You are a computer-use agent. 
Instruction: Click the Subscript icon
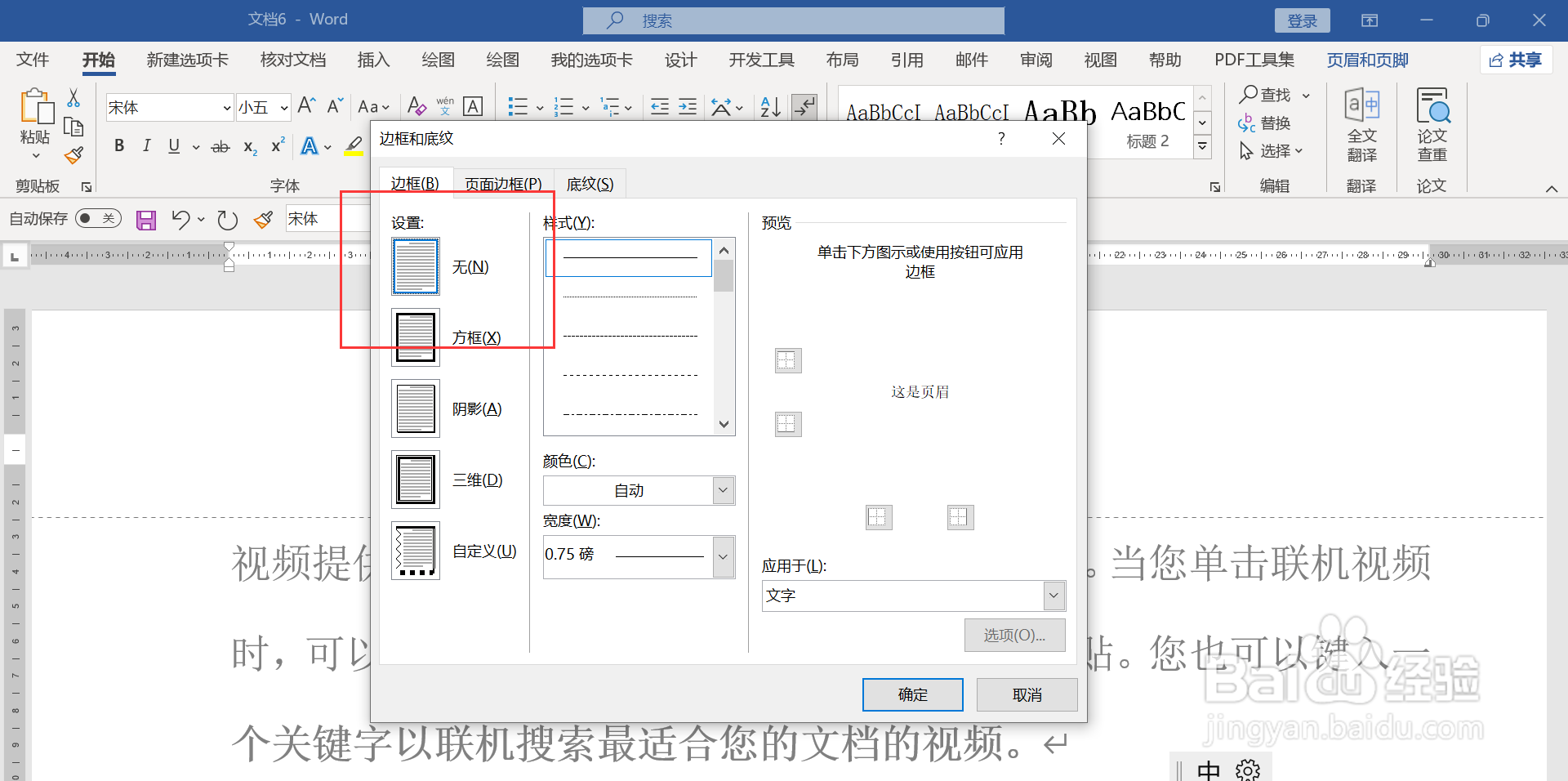tap(248, 147)
